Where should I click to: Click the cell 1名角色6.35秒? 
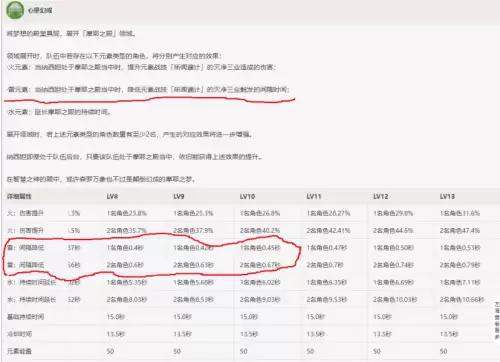tap(327, 283)
